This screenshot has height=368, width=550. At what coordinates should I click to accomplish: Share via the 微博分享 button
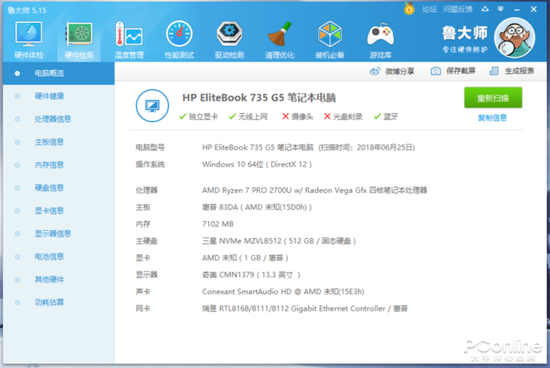392,71
